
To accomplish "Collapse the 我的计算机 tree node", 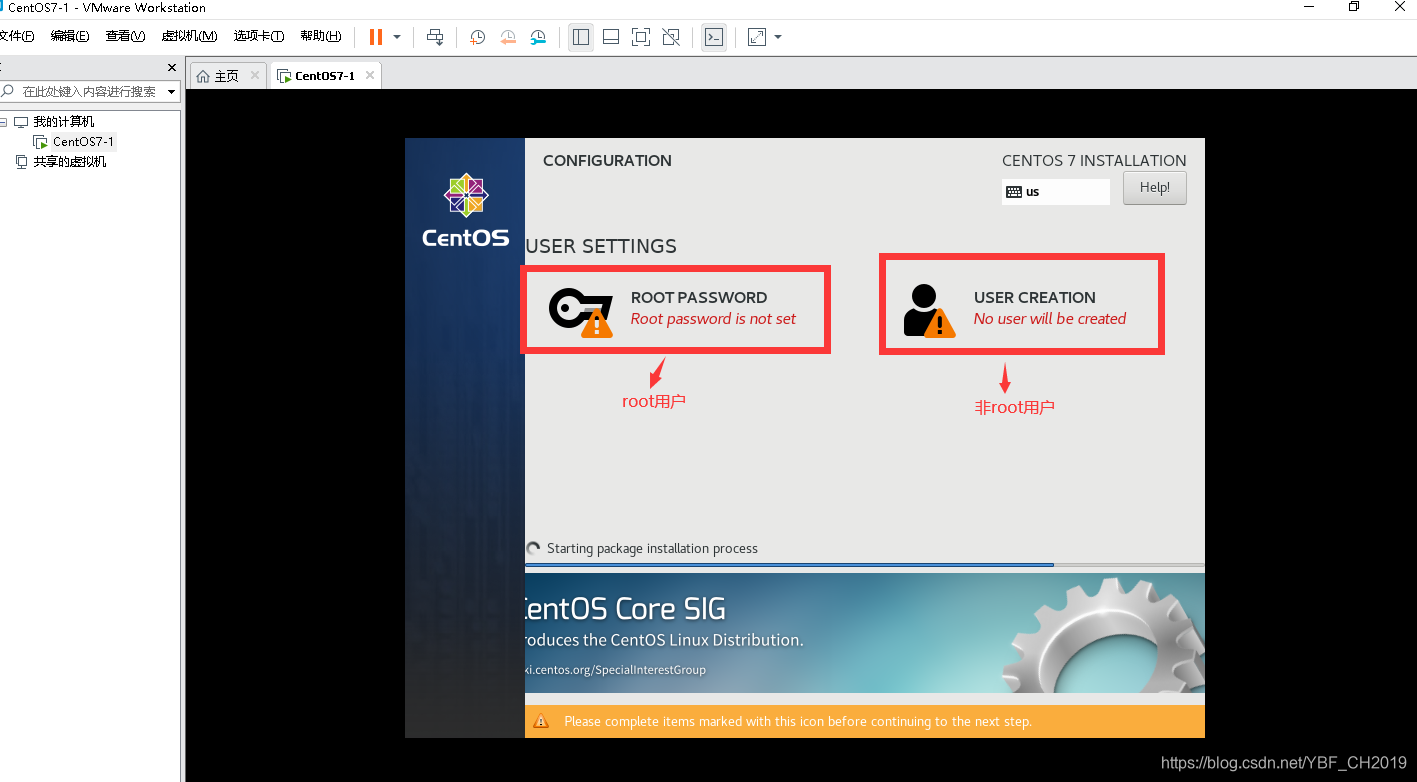I will point(4,122).
